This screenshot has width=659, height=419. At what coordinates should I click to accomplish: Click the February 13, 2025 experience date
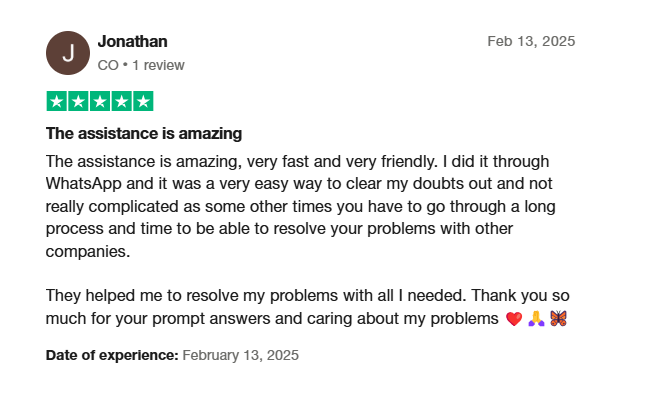point(241,355)
